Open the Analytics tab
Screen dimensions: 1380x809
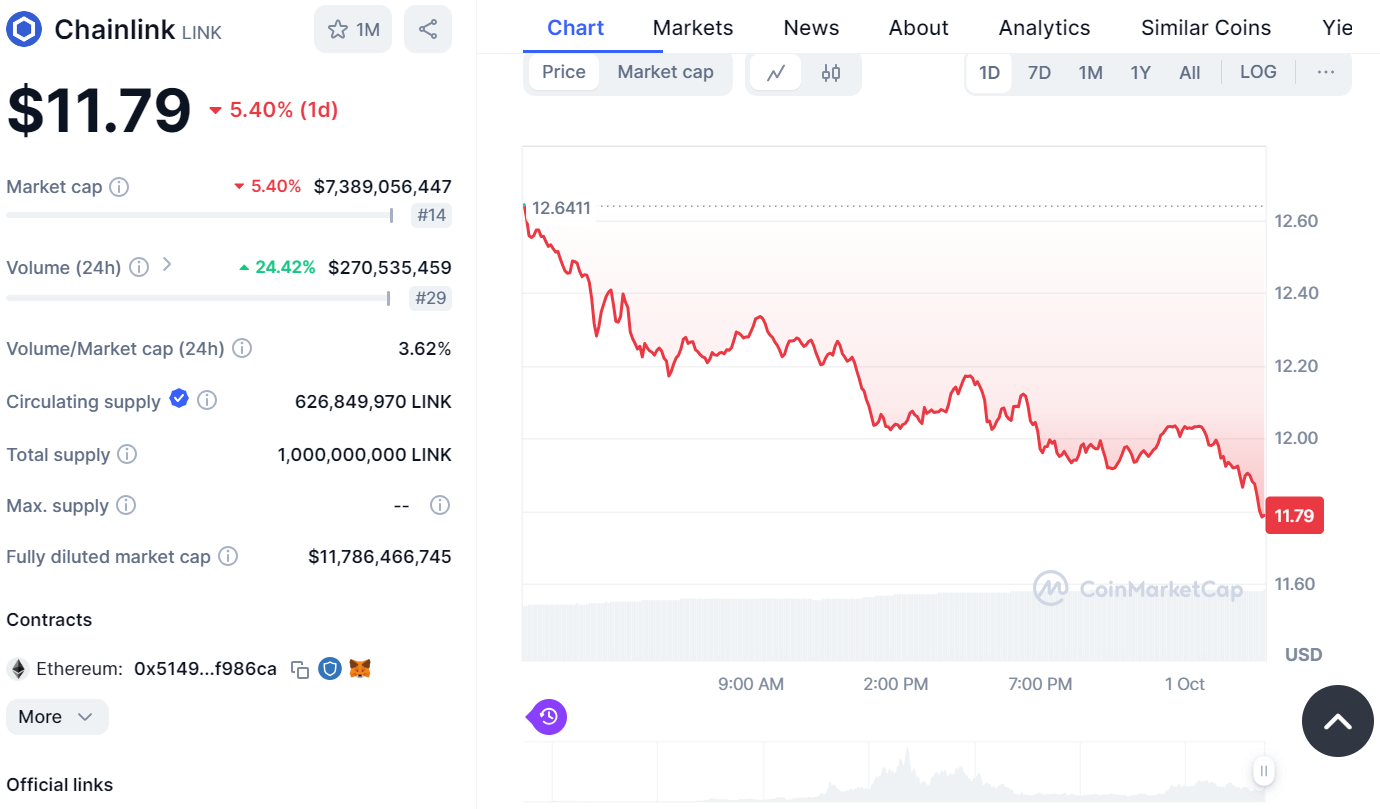coord(1044,28)
